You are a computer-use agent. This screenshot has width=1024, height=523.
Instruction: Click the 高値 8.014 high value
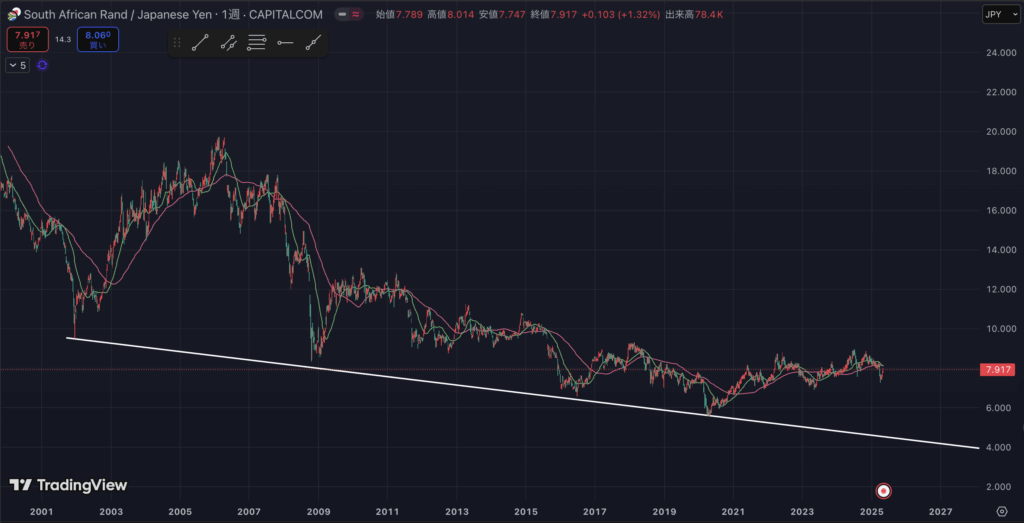(451, 14)
